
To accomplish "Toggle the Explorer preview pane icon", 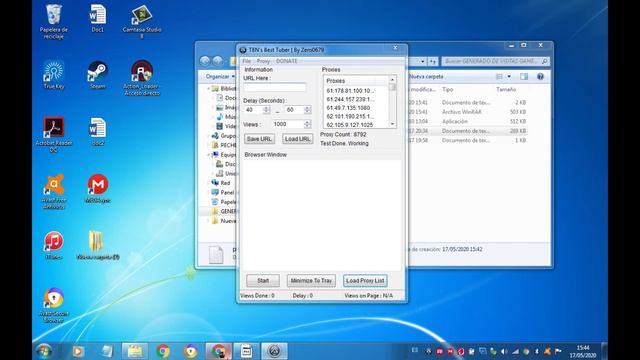I will 524,76.
